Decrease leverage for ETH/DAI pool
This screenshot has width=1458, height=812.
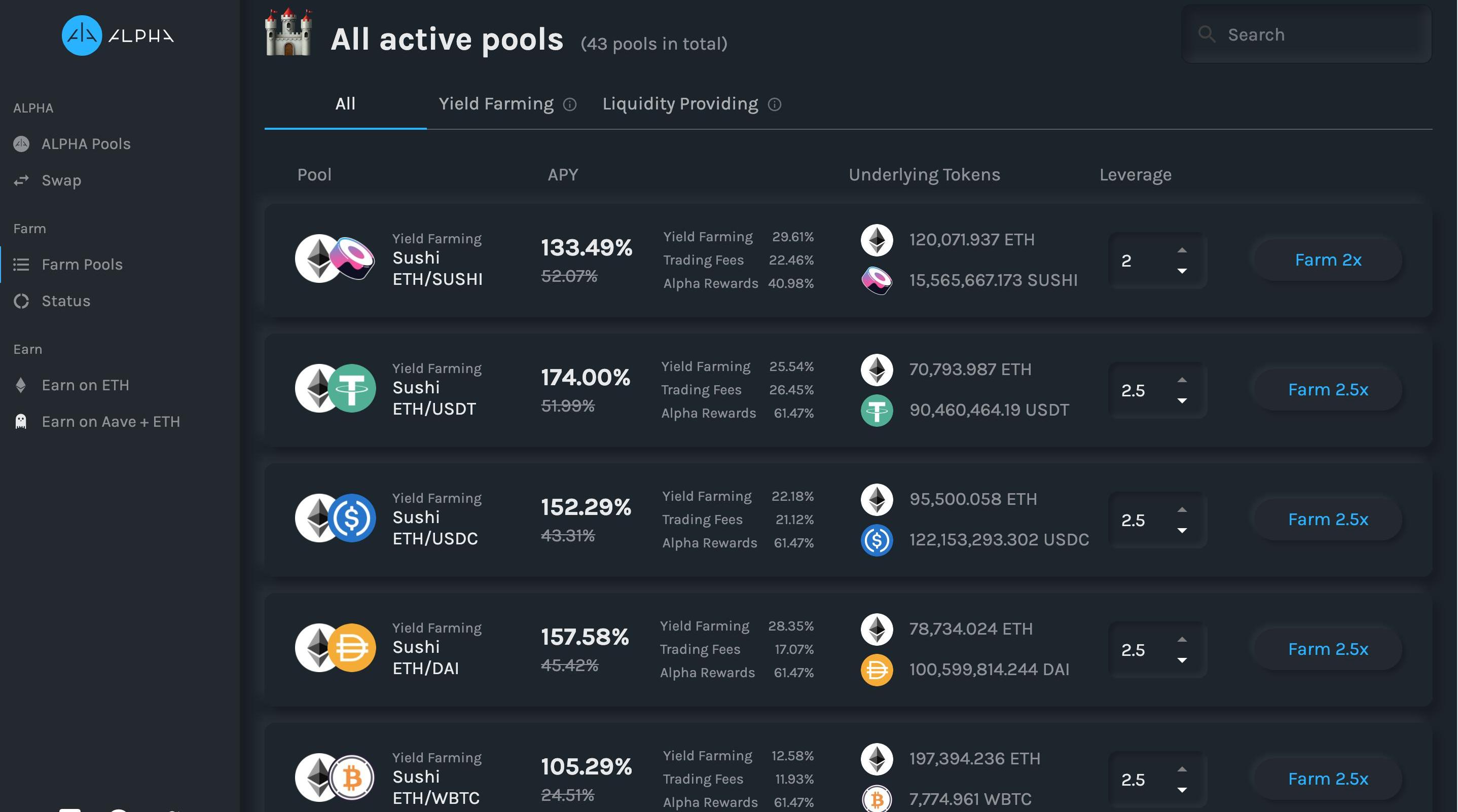[1182, 660]
